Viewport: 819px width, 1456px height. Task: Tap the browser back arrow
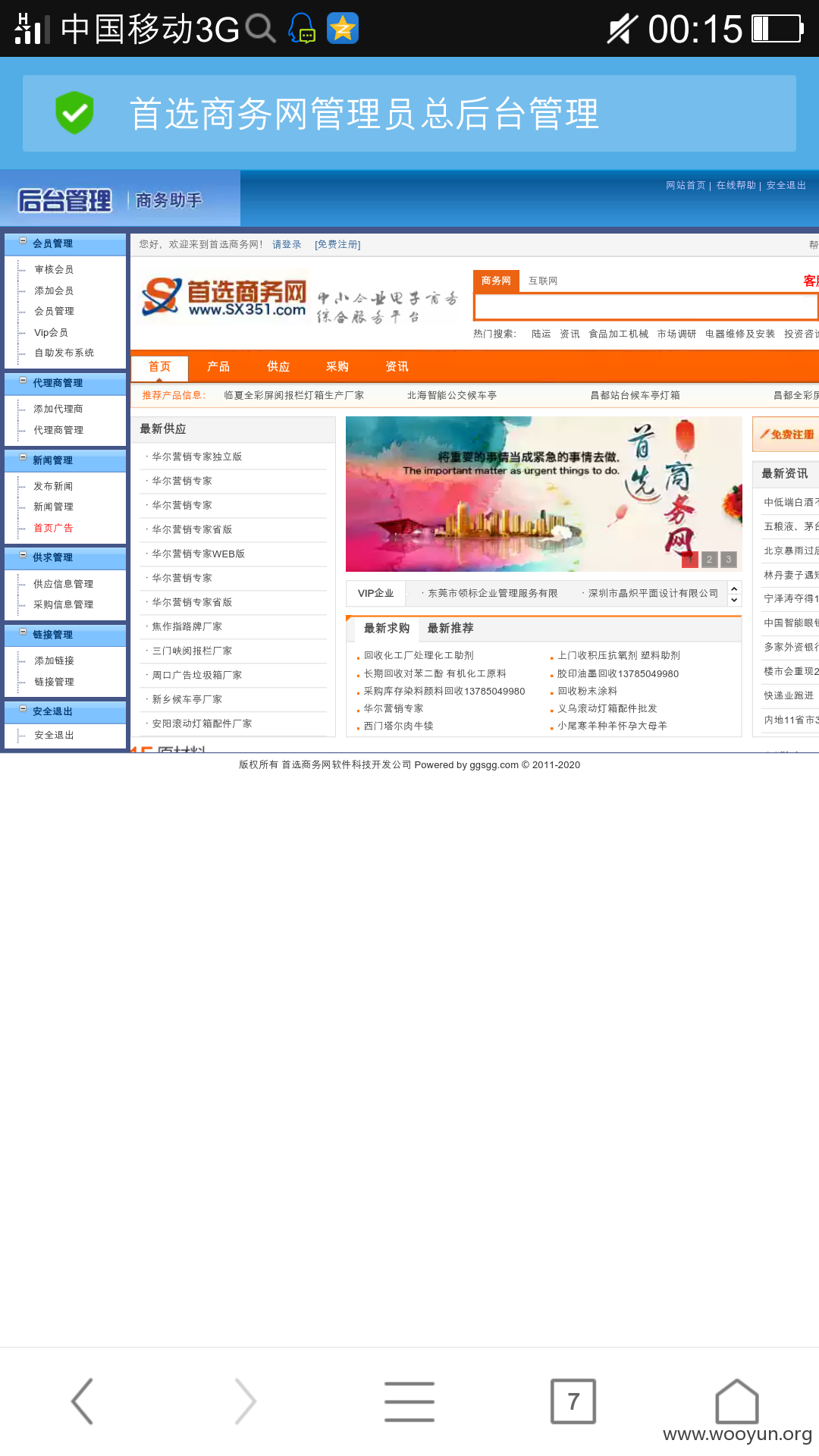82,1401
